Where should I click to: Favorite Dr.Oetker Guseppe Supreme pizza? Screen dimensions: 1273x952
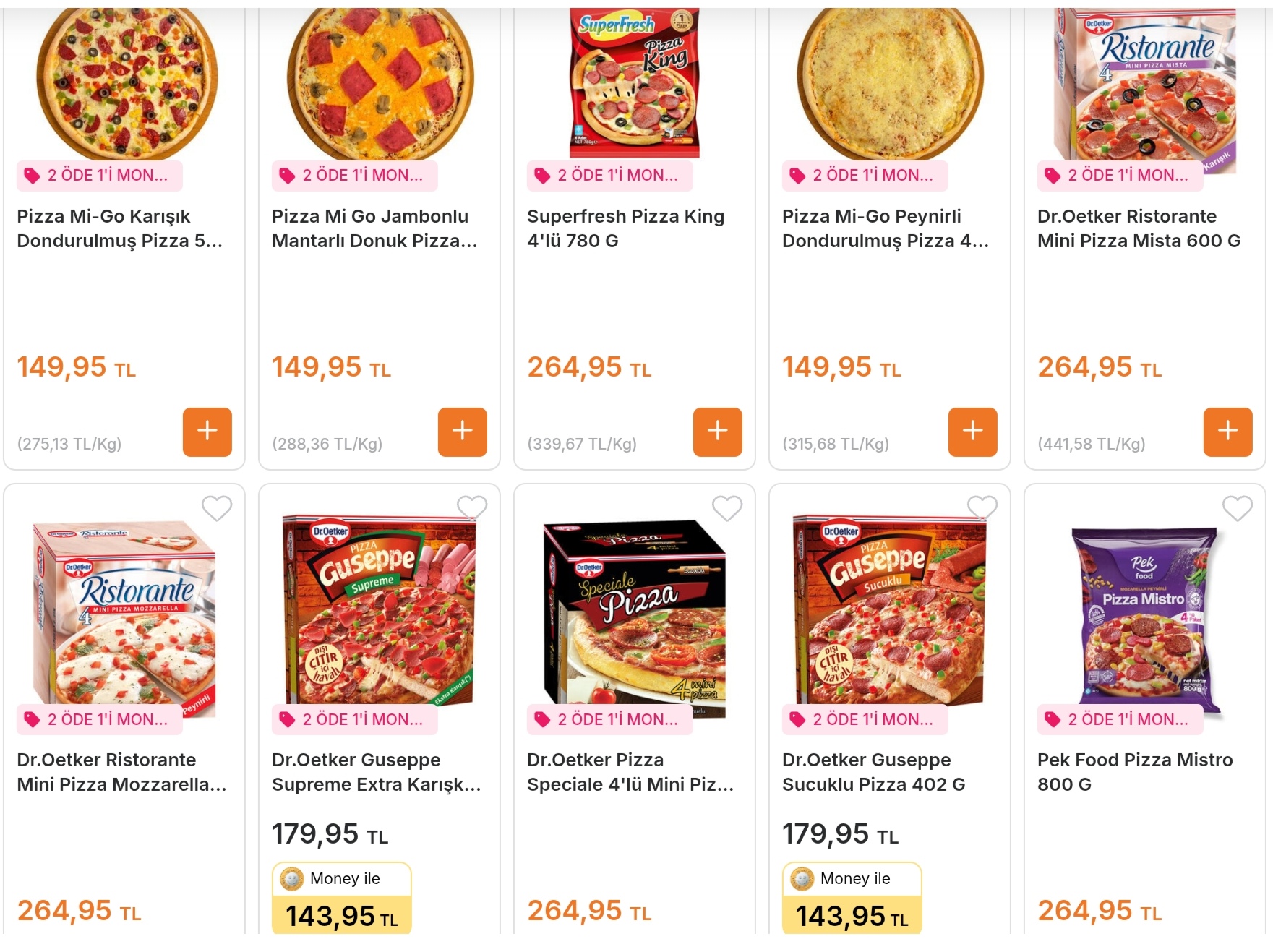pos(471,508)
